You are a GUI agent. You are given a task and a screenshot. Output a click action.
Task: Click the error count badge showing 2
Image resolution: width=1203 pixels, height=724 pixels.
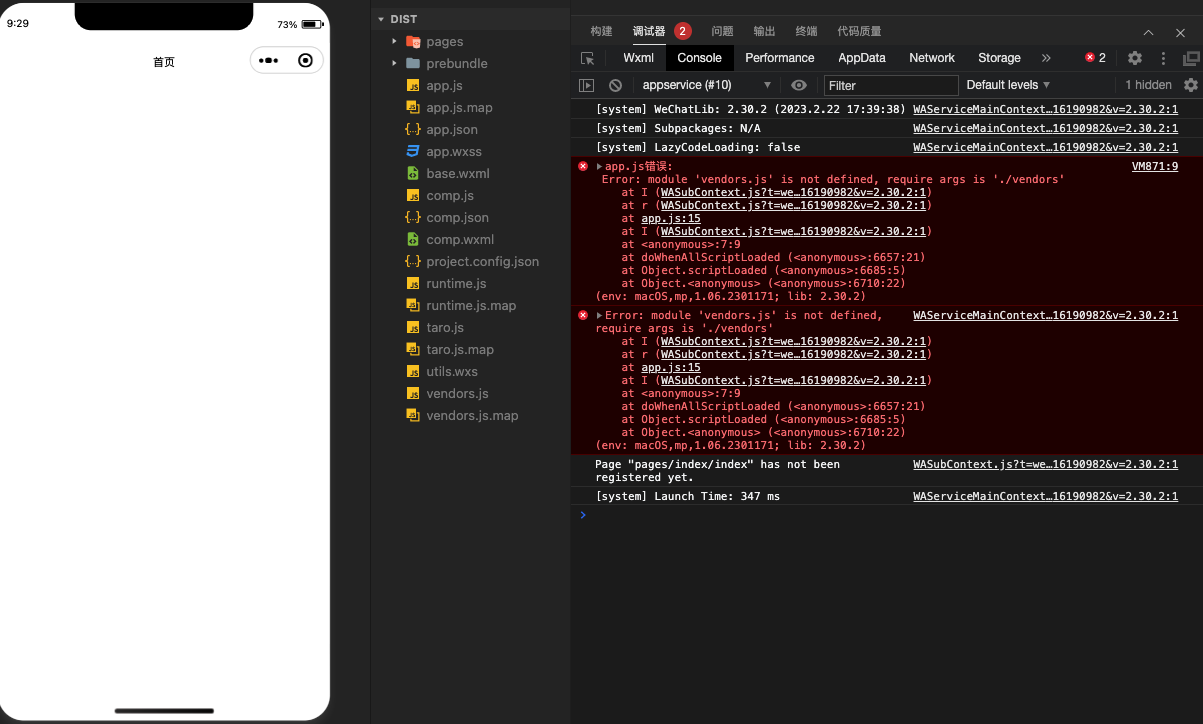(1094, 58)
